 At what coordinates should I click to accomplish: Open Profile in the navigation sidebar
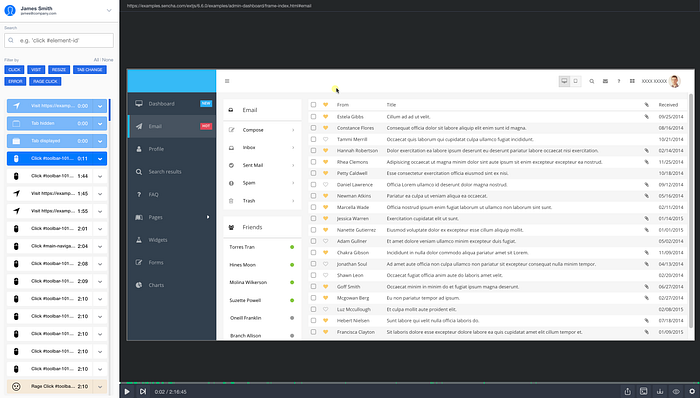tap(171, 149)
